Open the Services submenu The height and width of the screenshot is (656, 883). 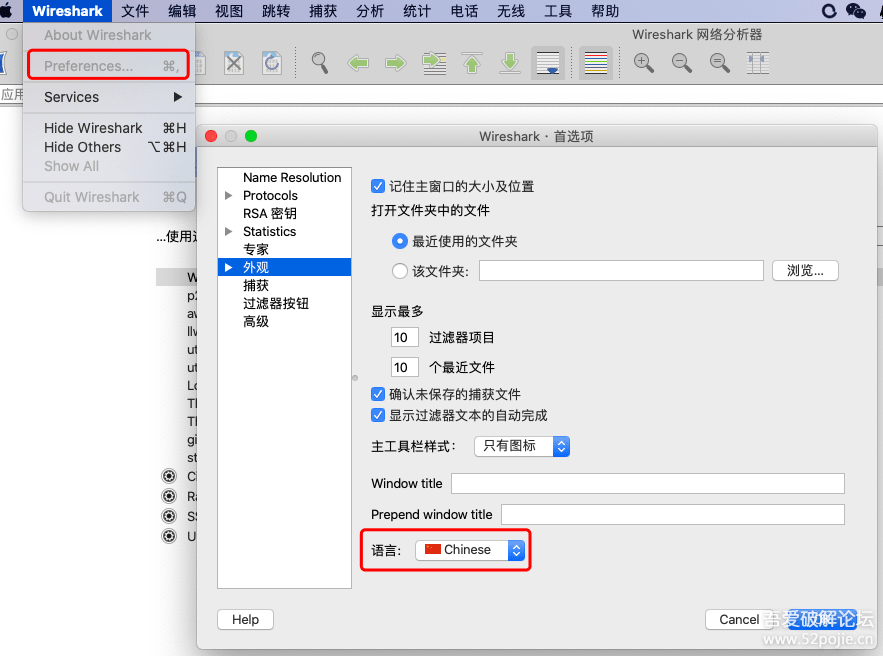[x=109, y=97]
